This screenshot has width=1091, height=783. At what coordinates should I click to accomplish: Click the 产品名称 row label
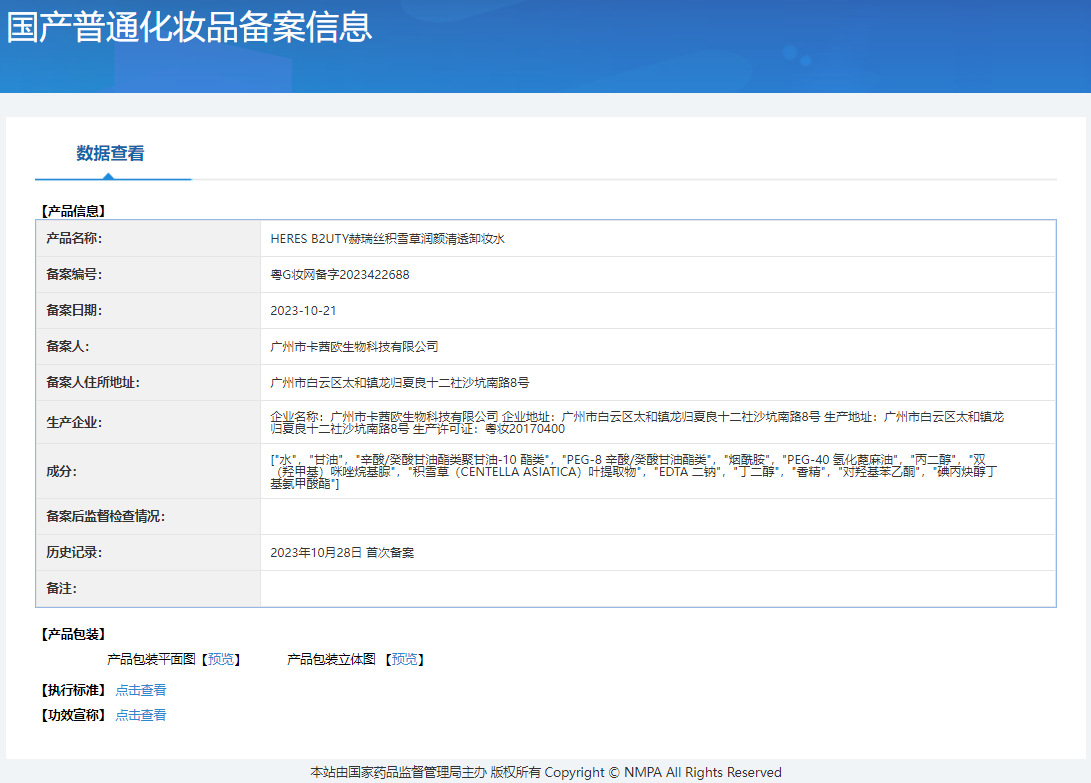click(74, 239)
